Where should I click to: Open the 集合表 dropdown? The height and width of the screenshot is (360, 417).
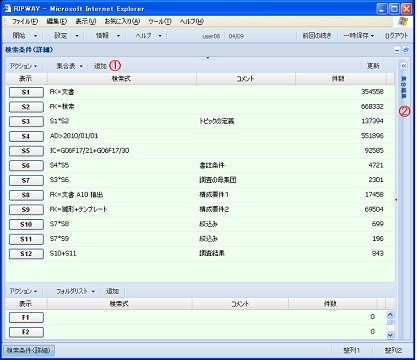tap(69, 66)
